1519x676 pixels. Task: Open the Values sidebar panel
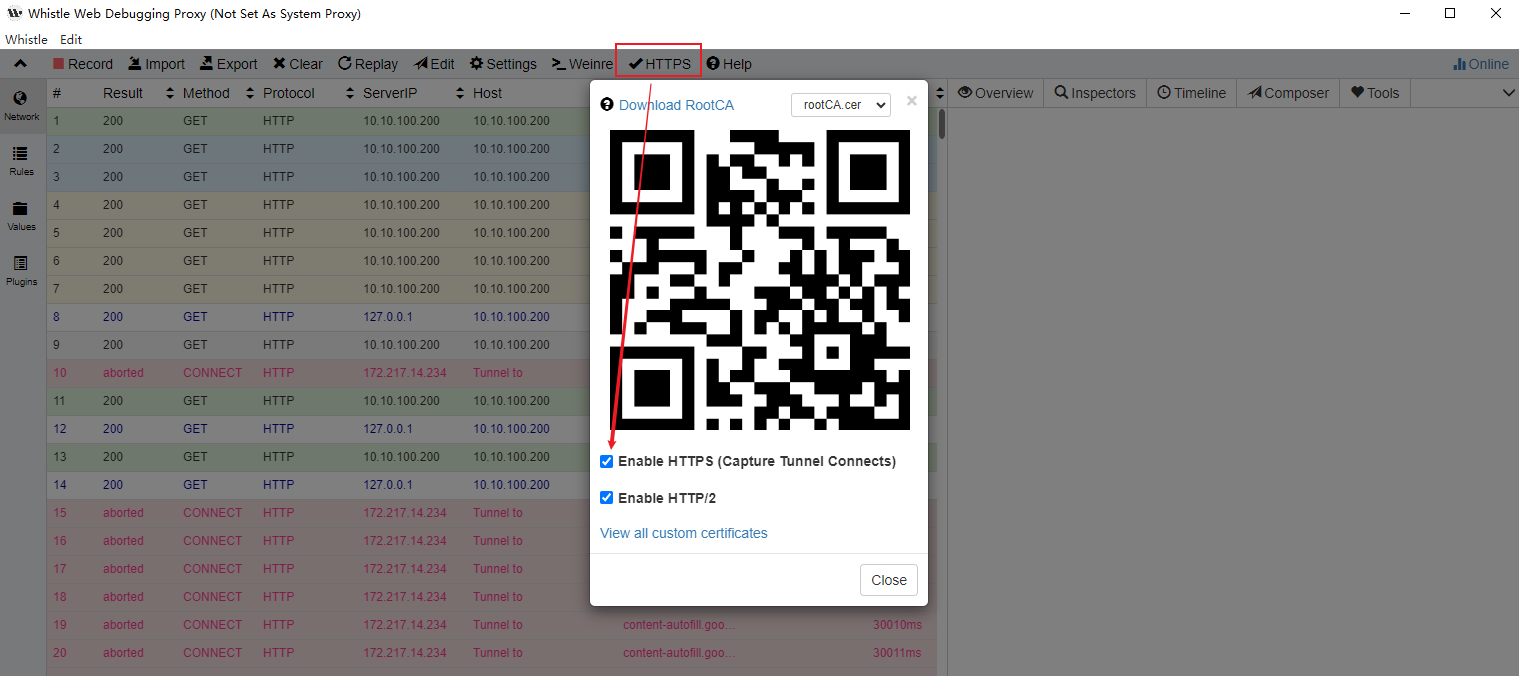coord(21,215)
